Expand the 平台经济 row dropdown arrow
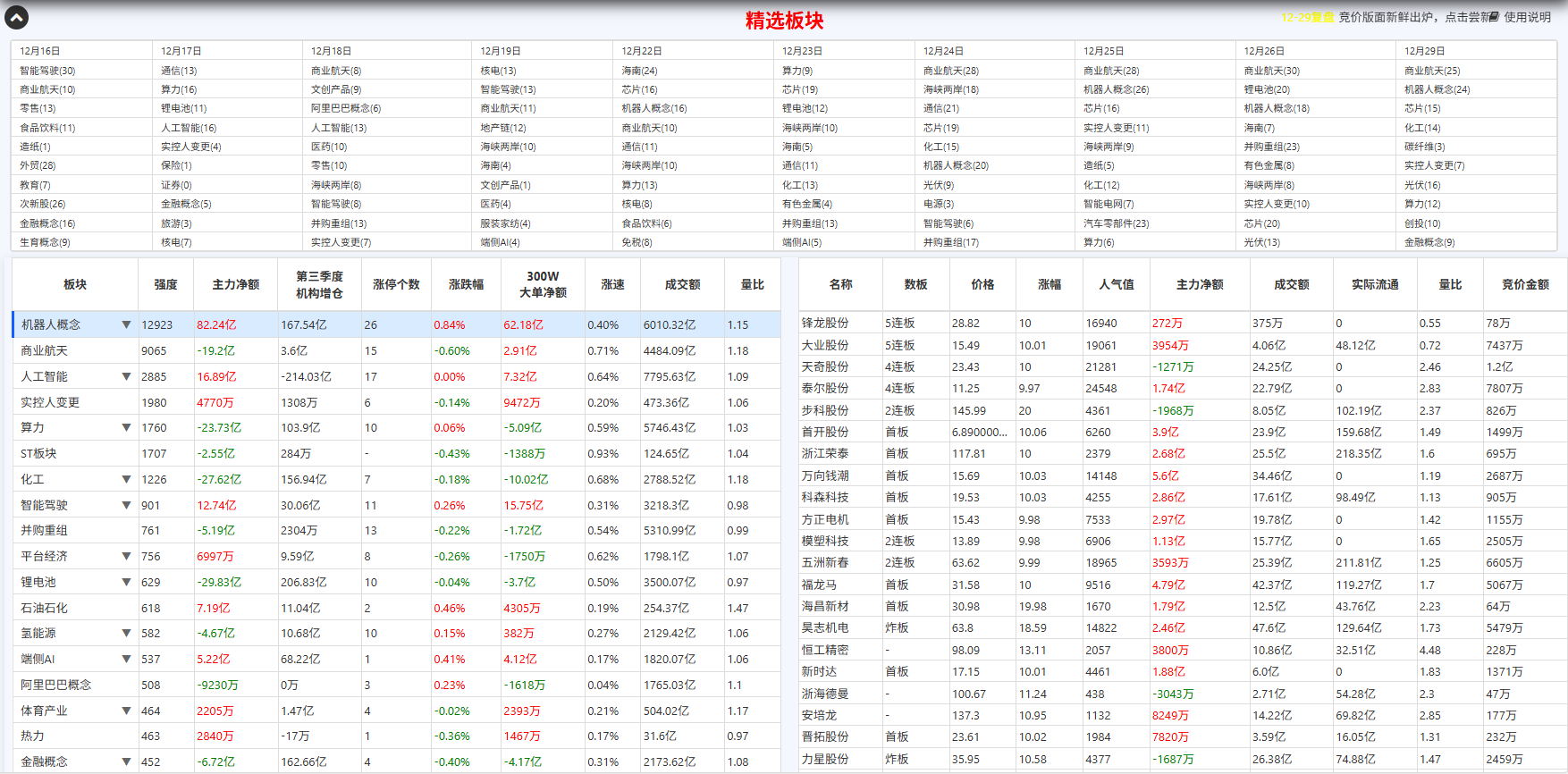This screenshot has width=1568, height=774. click(x=126, y=557)
